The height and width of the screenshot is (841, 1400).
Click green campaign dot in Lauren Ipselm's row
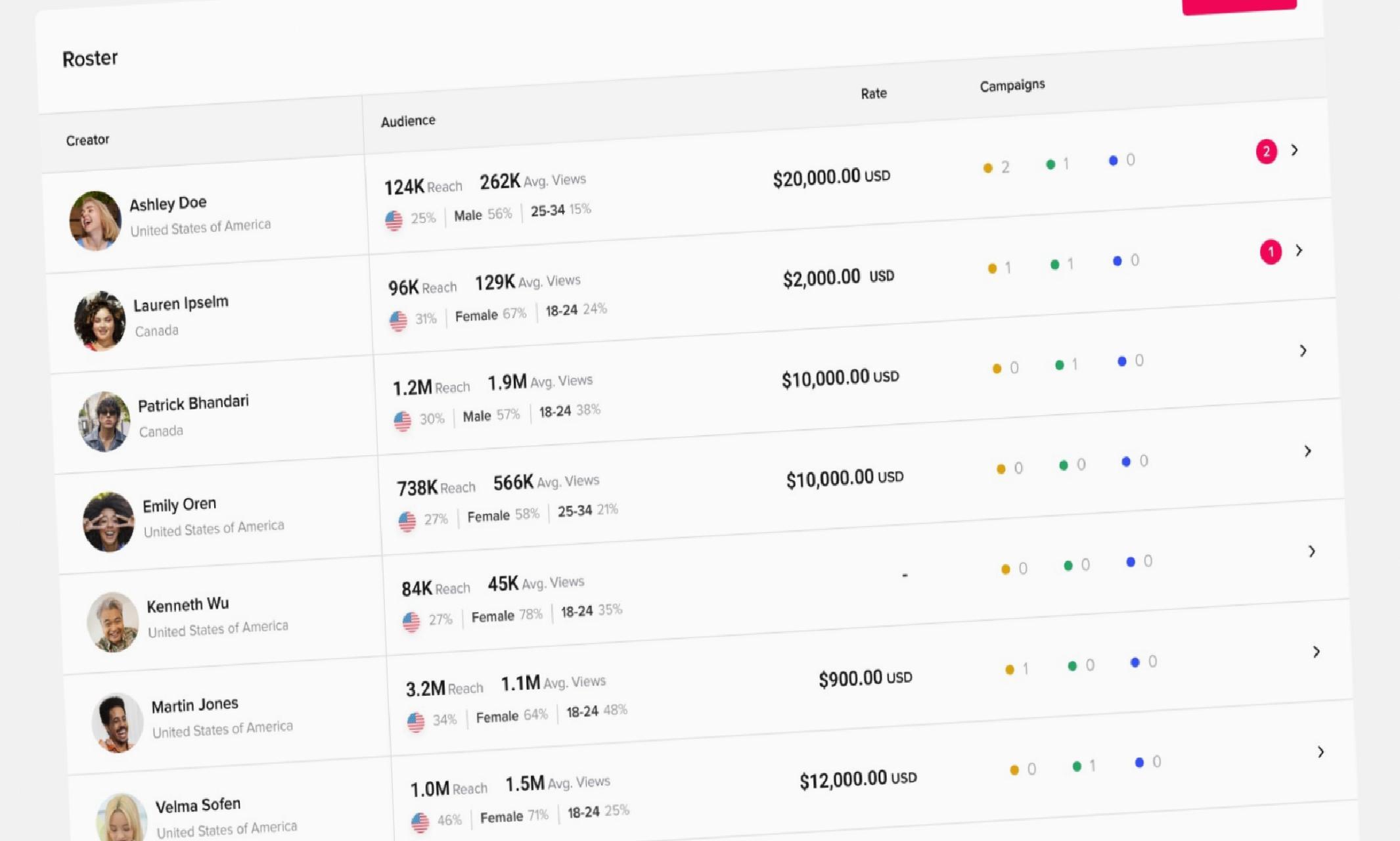click(x=1054, y=264)
